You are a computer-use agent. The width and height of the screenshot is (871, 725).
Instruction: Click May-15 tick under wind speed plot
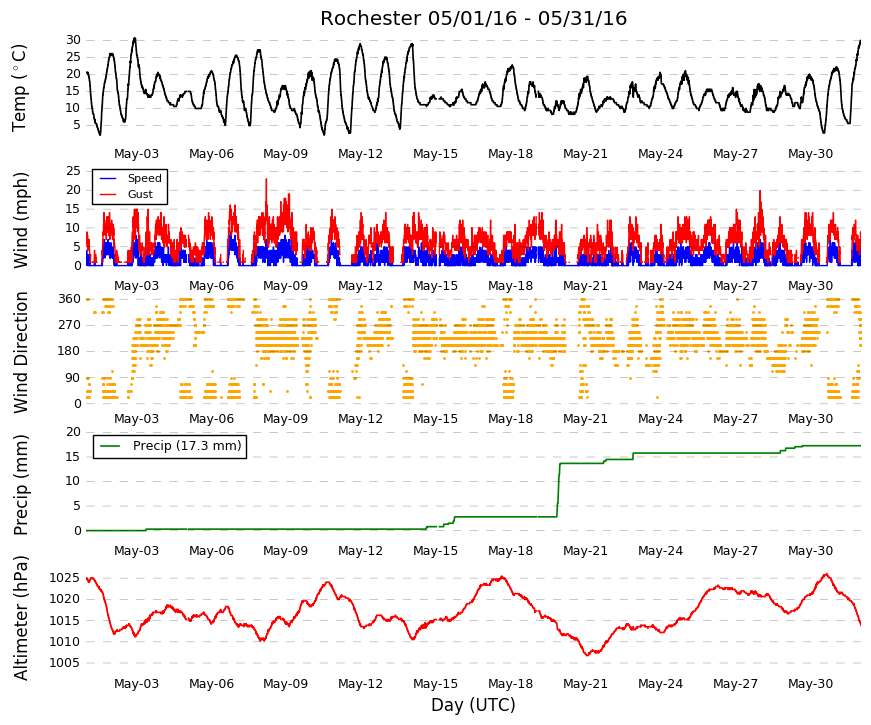tap(436, 286)
